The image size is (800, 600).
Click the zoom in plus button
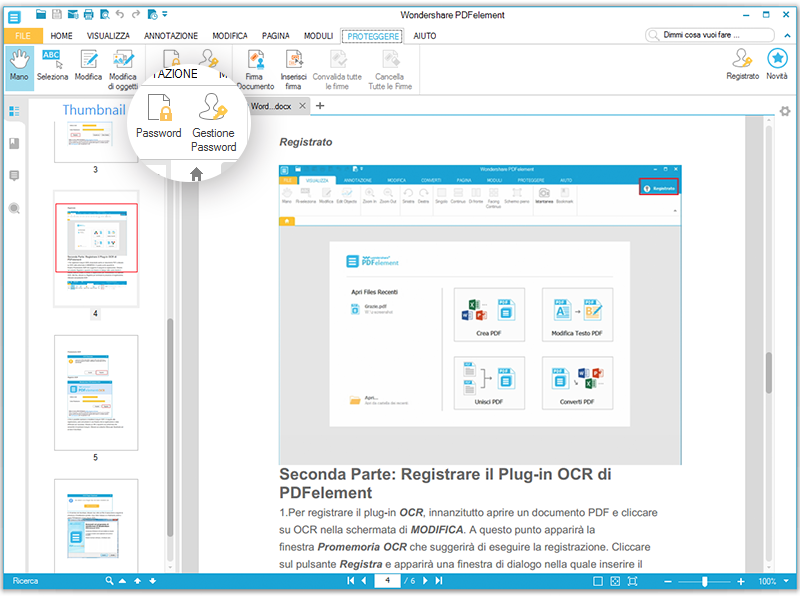(x=741, y=582)
